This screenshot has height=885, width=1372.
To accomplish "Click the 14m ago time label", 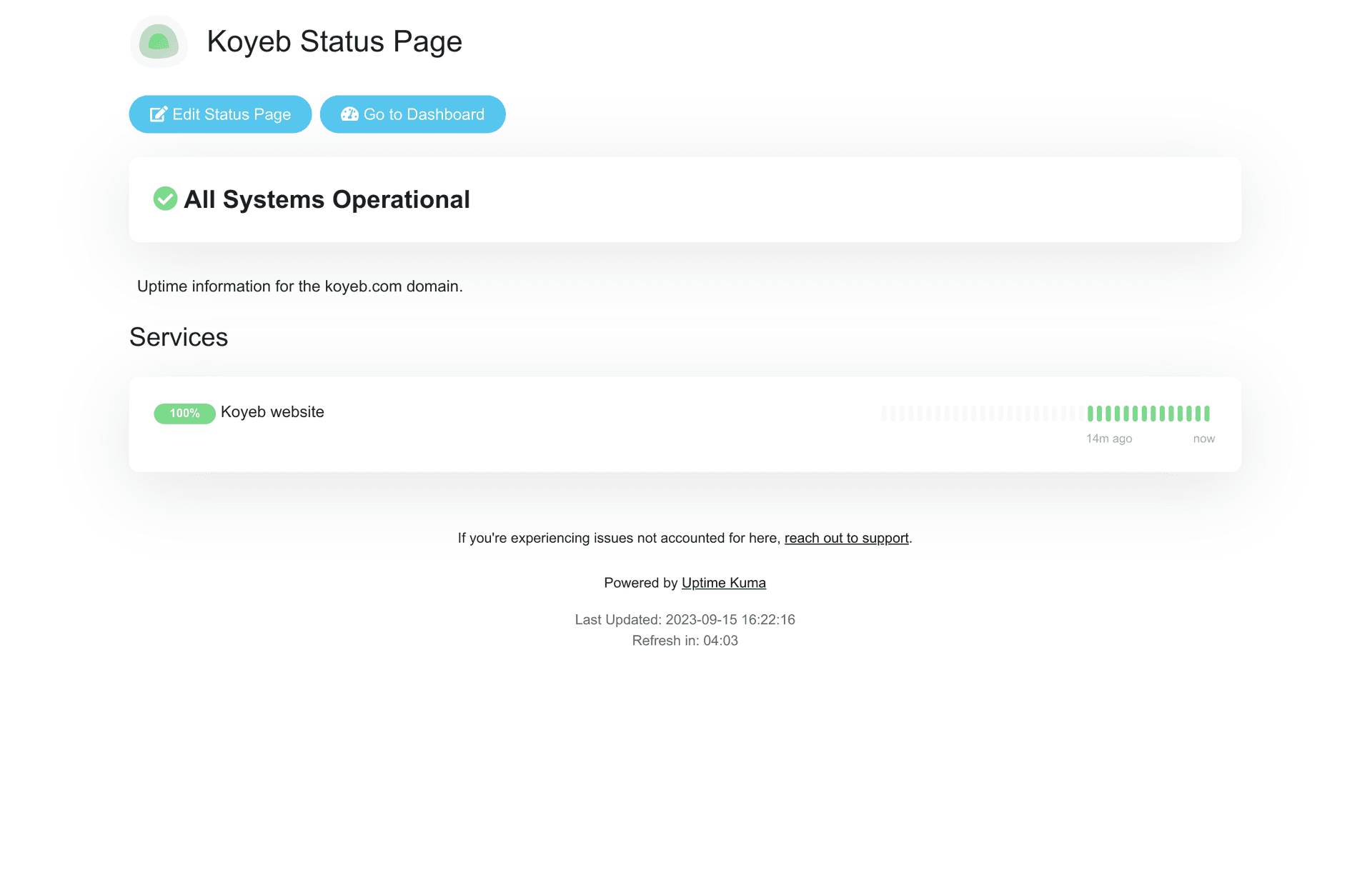I will [1109, 439].
